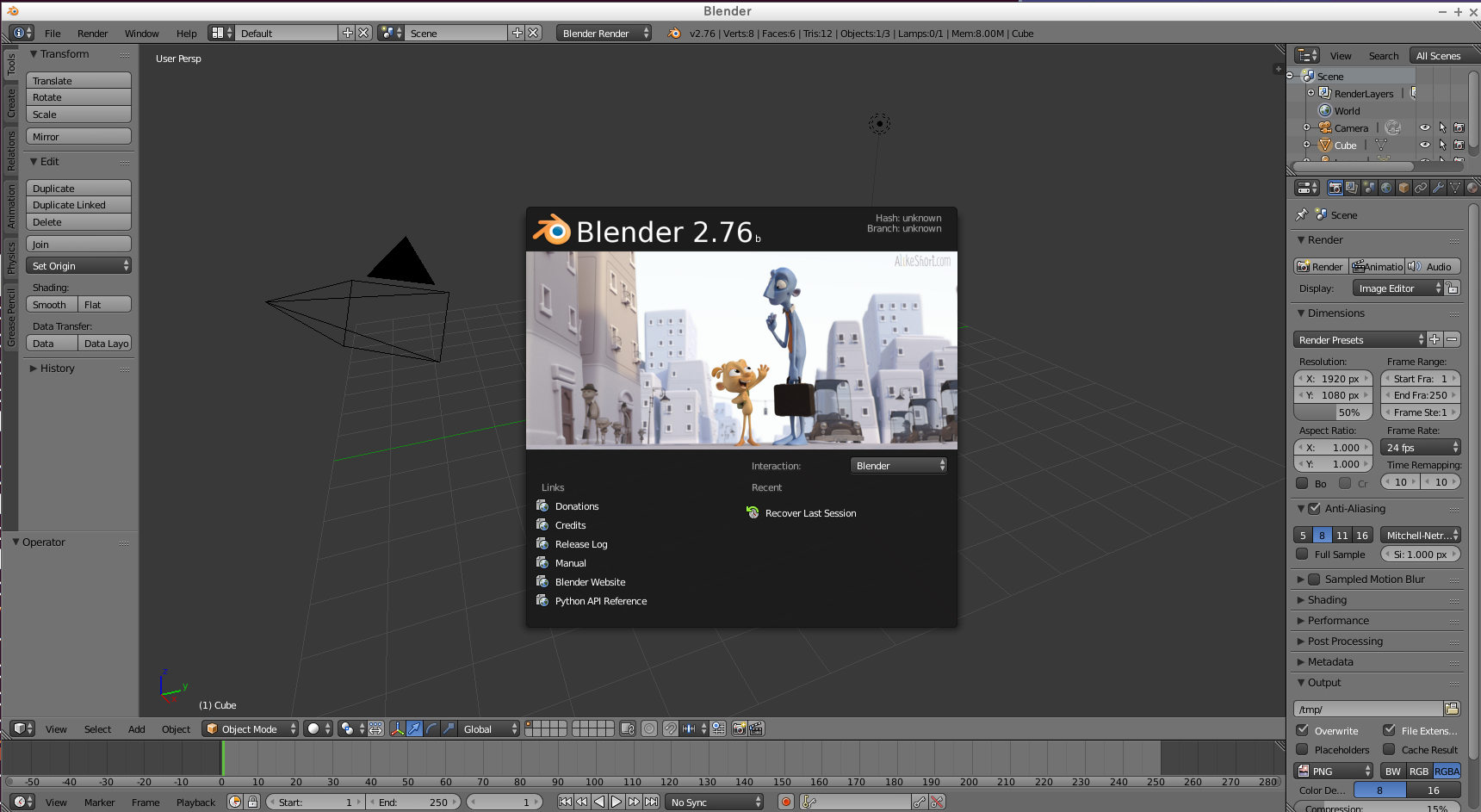Open the Modifiers properties tab wrench icon

coord(1438,188)
